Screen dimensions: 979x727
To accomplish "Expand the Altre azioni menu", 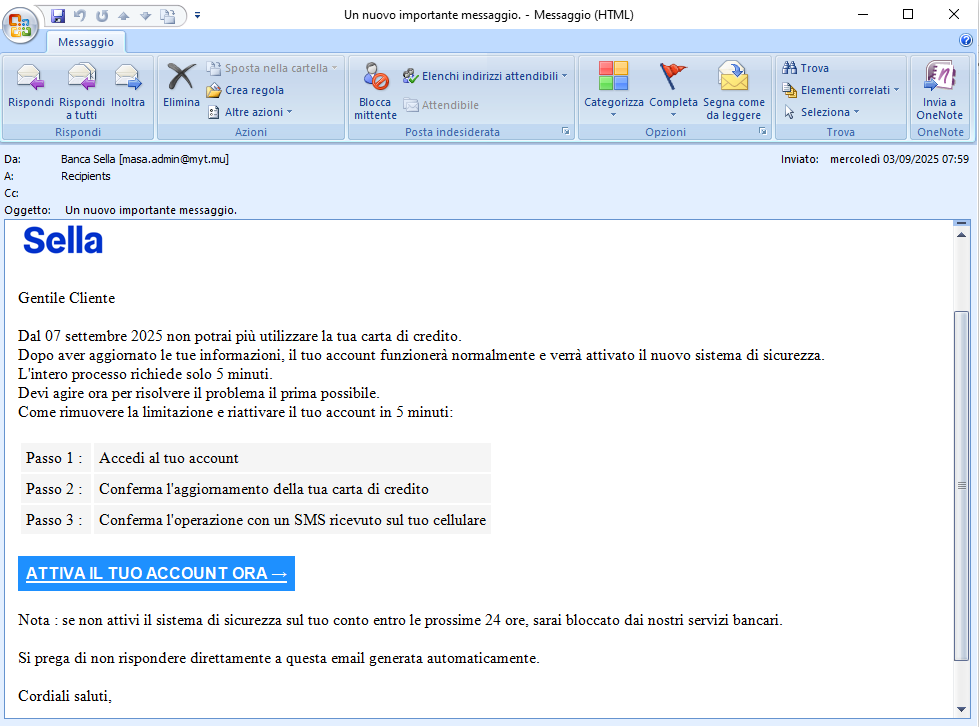I will click(250, 112).
